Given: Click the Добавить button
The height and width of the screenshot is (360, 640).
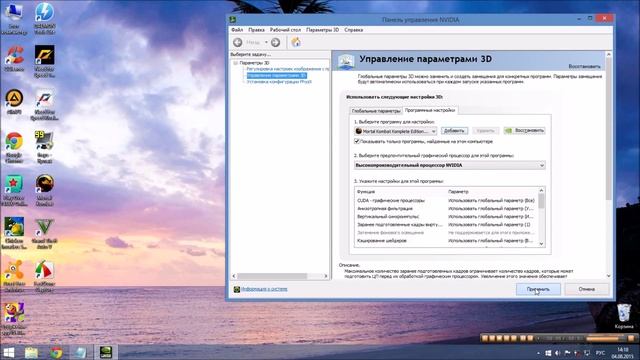Looking at the screenshot, I should [x=454, y=131].
